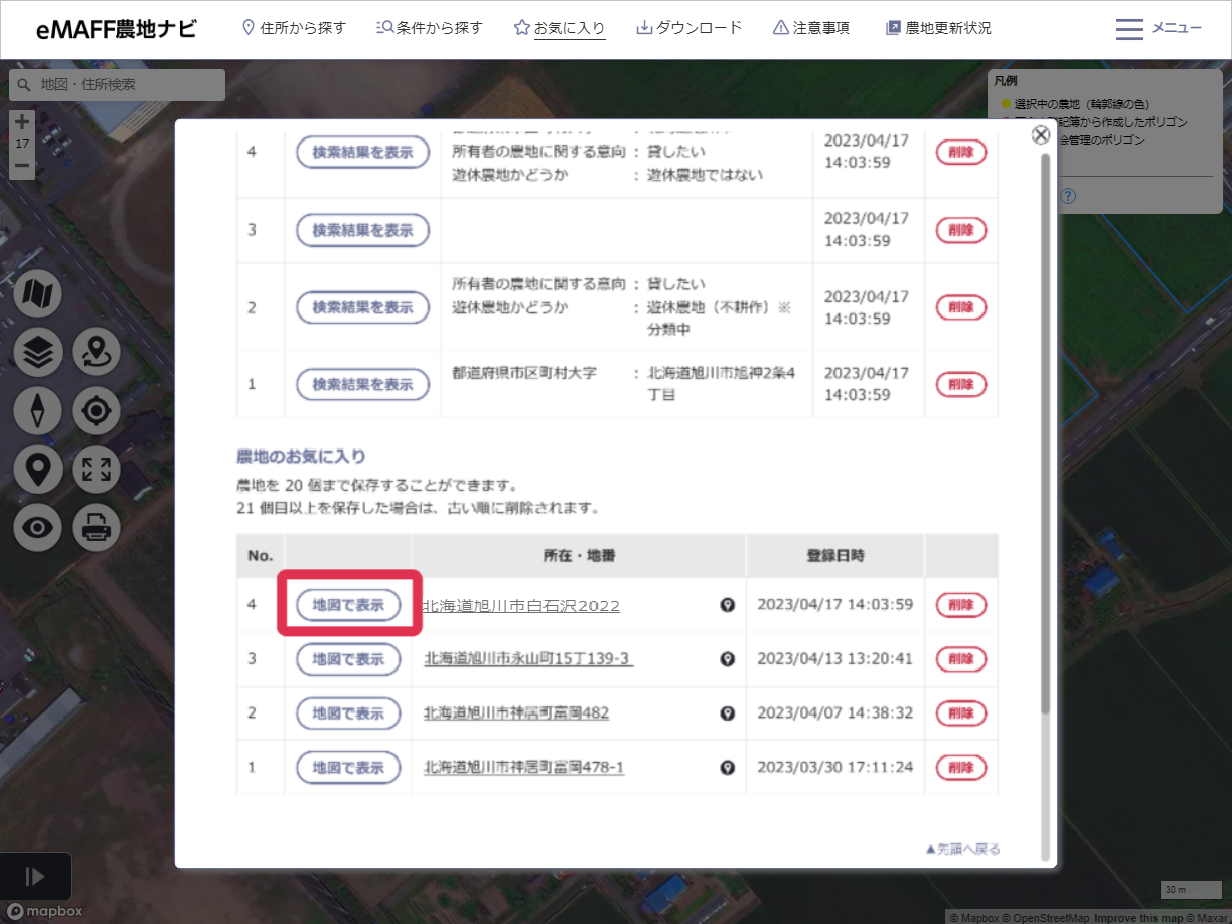1232x924 pixels.
Task: Click pin icon beside 北海道旭川市神居町富岡482
Action: (x=728, y=713)
